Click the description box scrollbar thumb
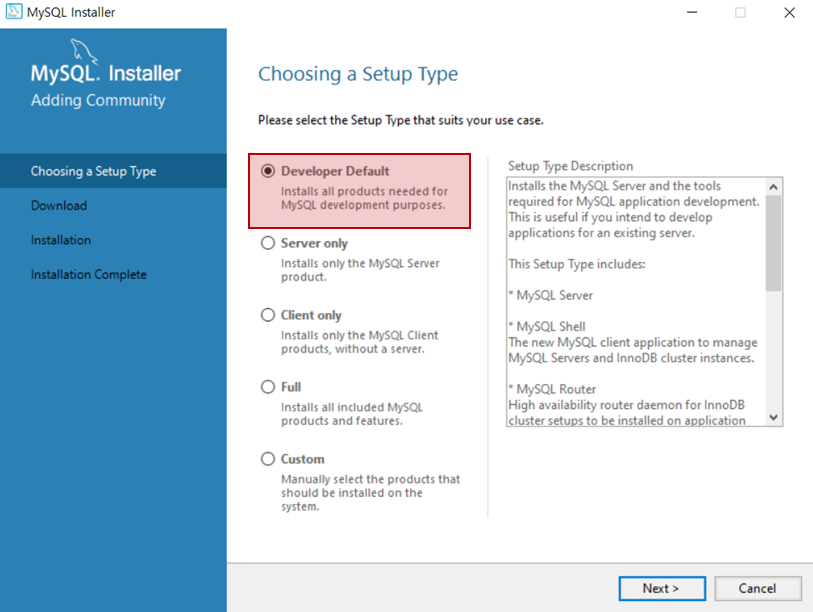 pos(774,243)
